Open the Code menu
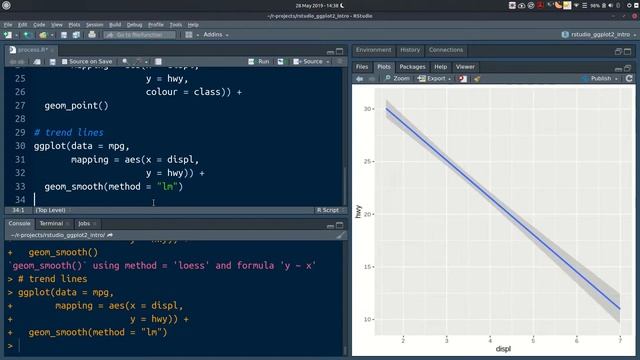The width and height of the screenshot is (640, 360). click(x=39, y=25)
